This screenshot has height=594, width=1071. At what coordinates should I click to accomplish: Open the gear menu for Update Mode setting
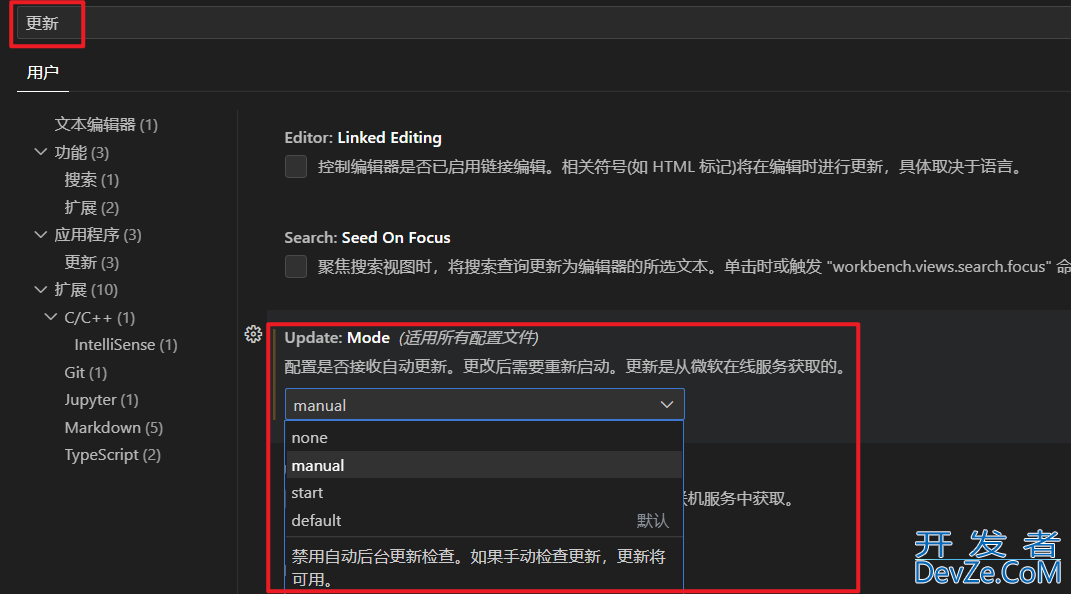click(253, 335)
